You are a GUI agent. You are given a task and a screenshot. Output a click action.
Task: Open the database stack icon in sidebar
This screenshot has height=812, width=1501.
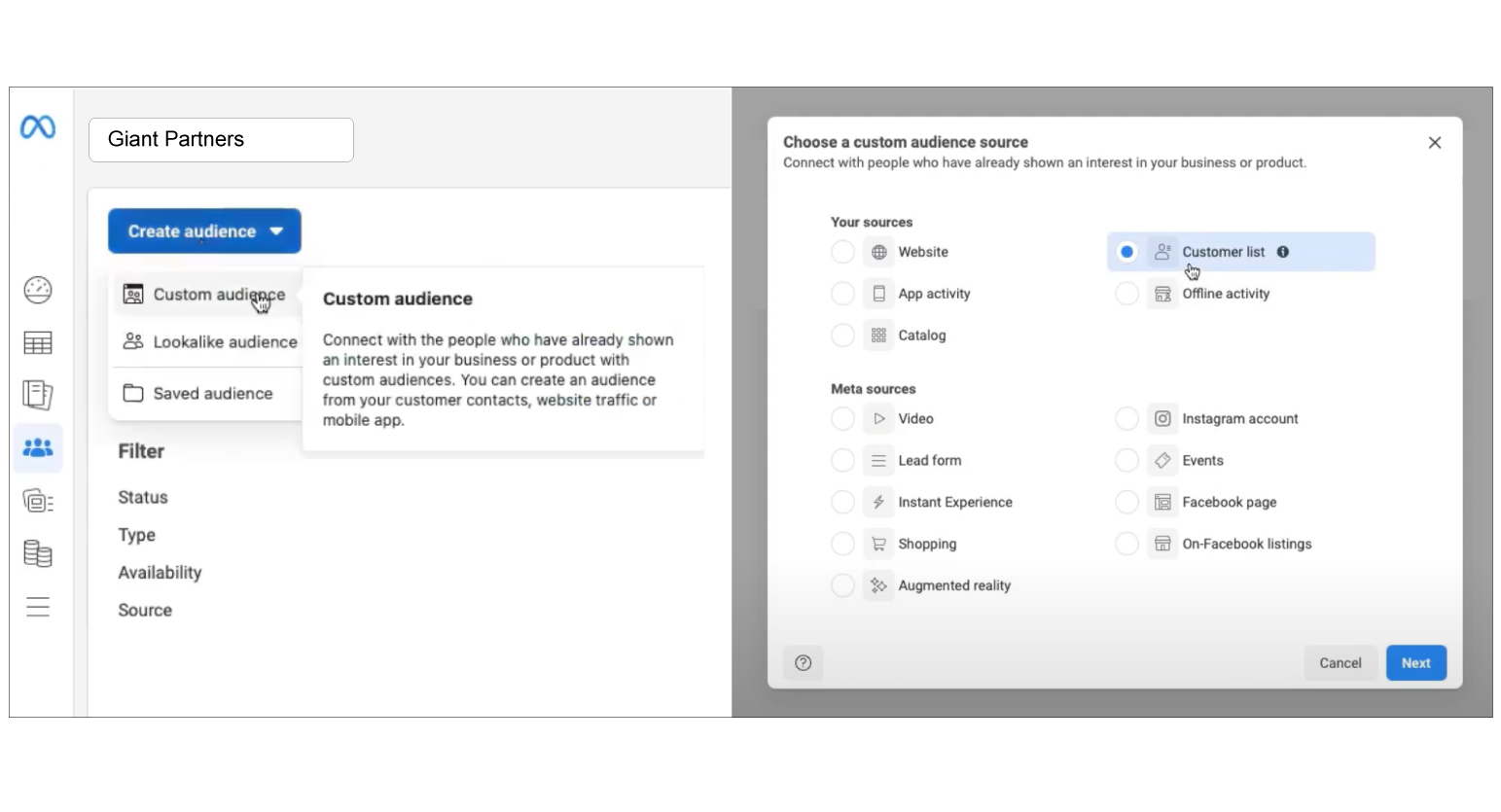(x=38, y=553)
